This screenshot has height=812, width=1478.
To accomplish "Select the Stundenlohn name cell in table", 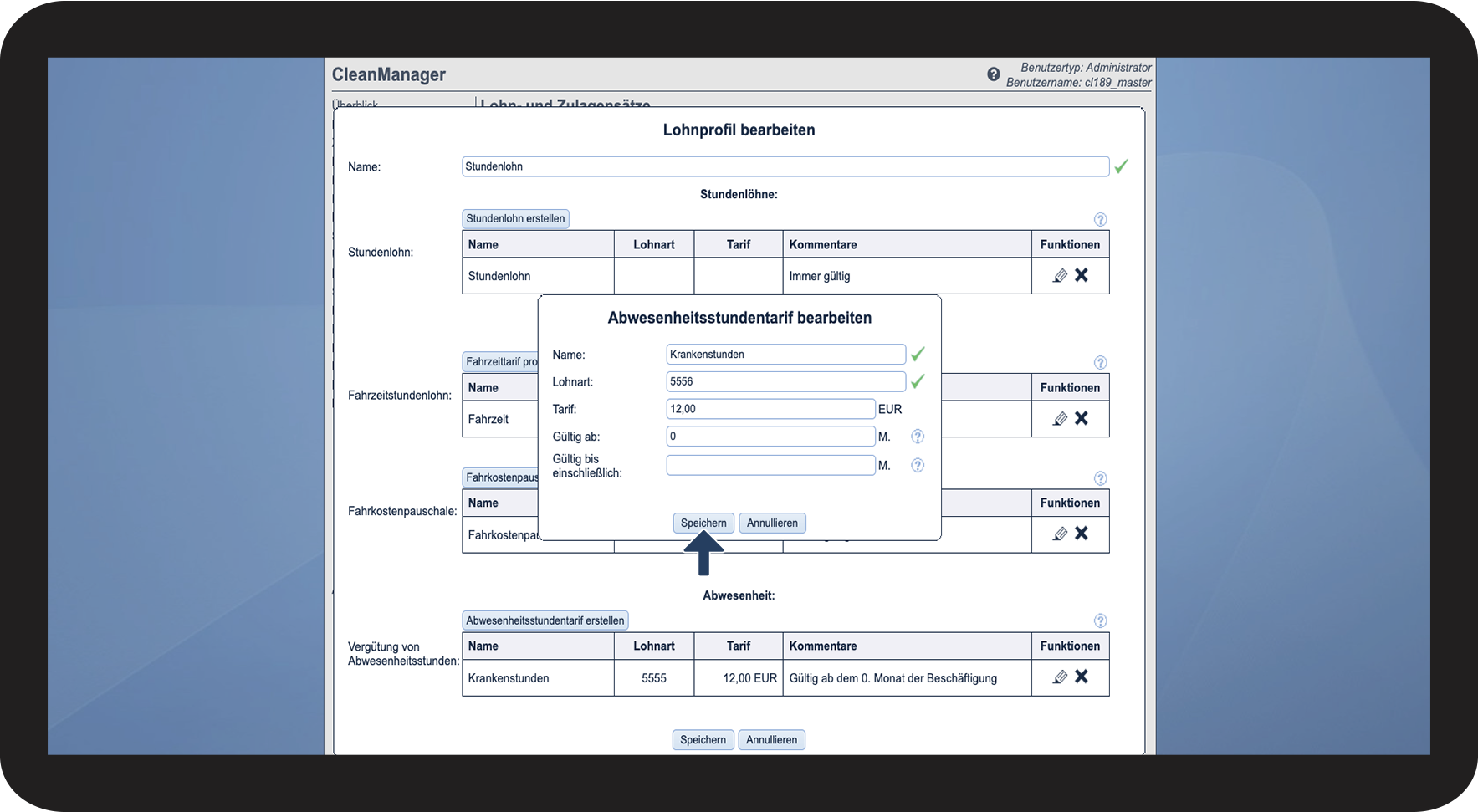I will click(x=538, y=276).
